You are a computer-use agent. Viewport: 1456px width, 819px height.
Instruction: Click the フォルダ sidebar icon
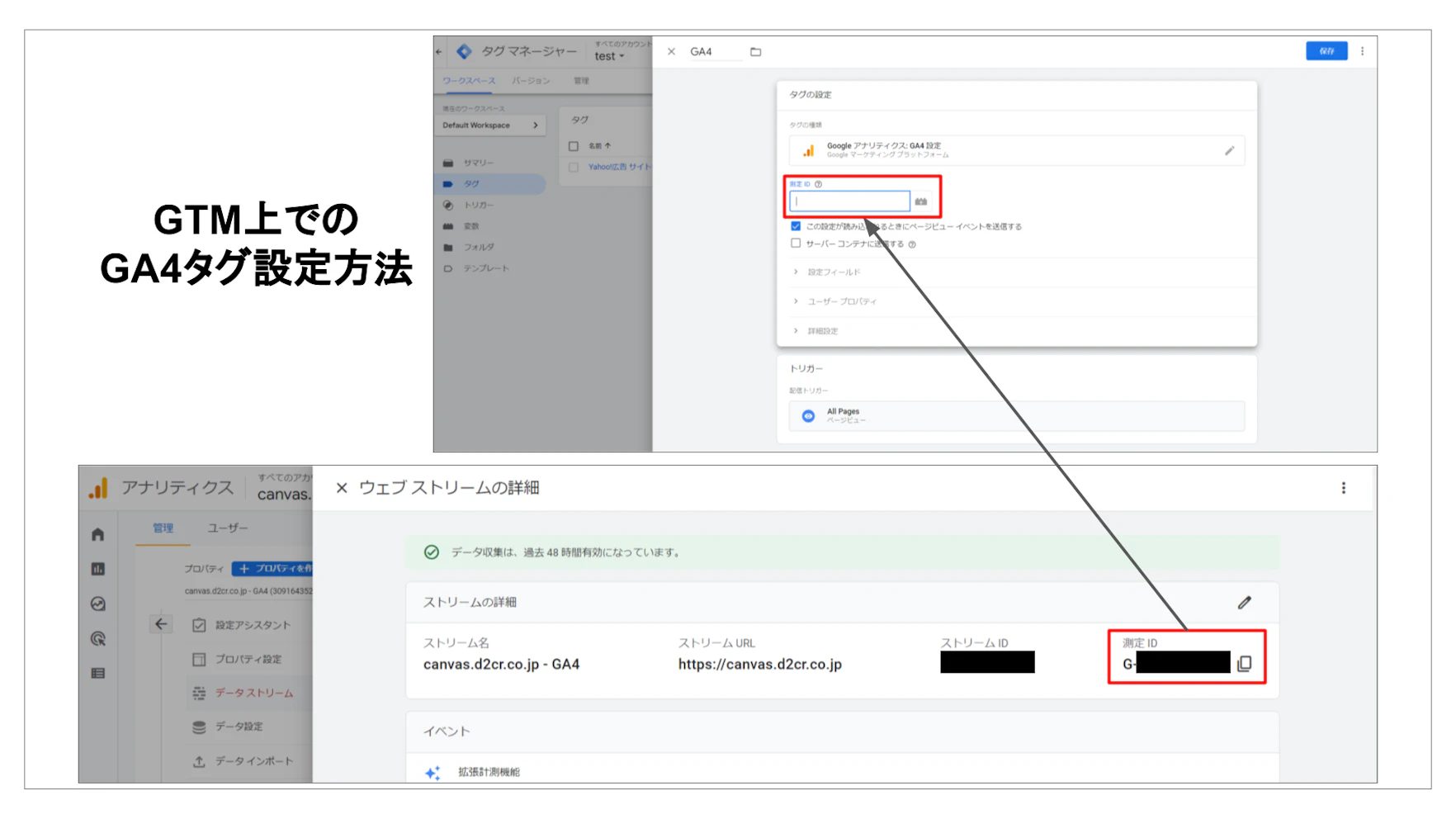[x=448, y=248]
